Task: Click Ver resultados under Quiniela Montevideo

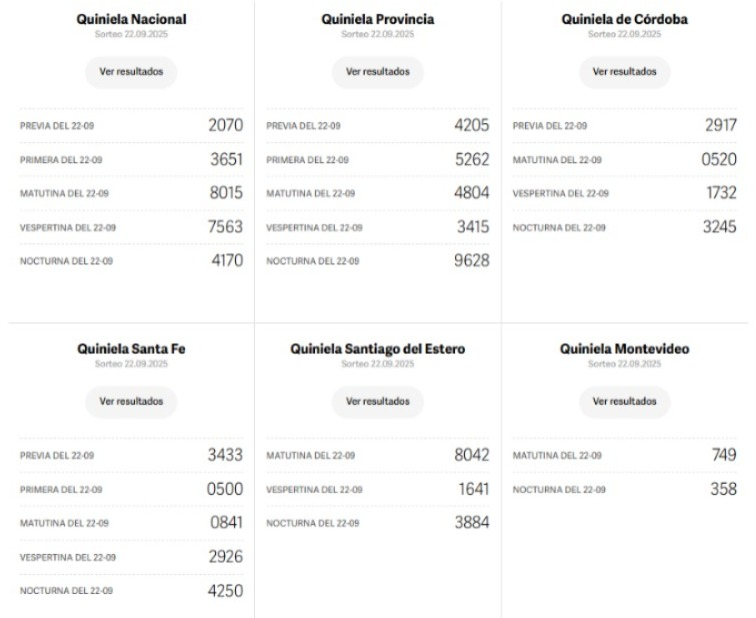Action: (624, 401)
